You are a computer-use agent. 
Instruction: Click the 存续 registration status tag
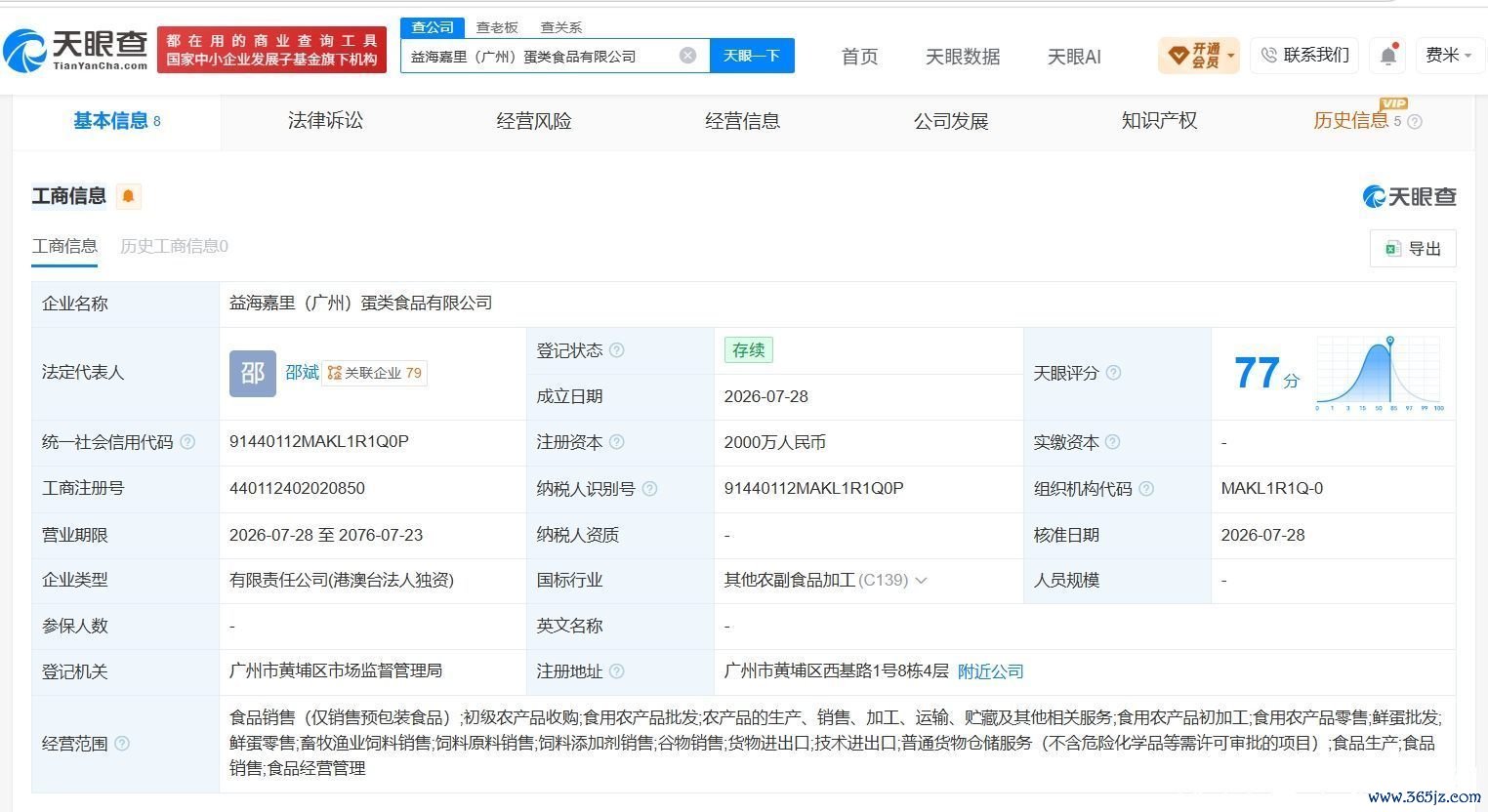[748, 349]
